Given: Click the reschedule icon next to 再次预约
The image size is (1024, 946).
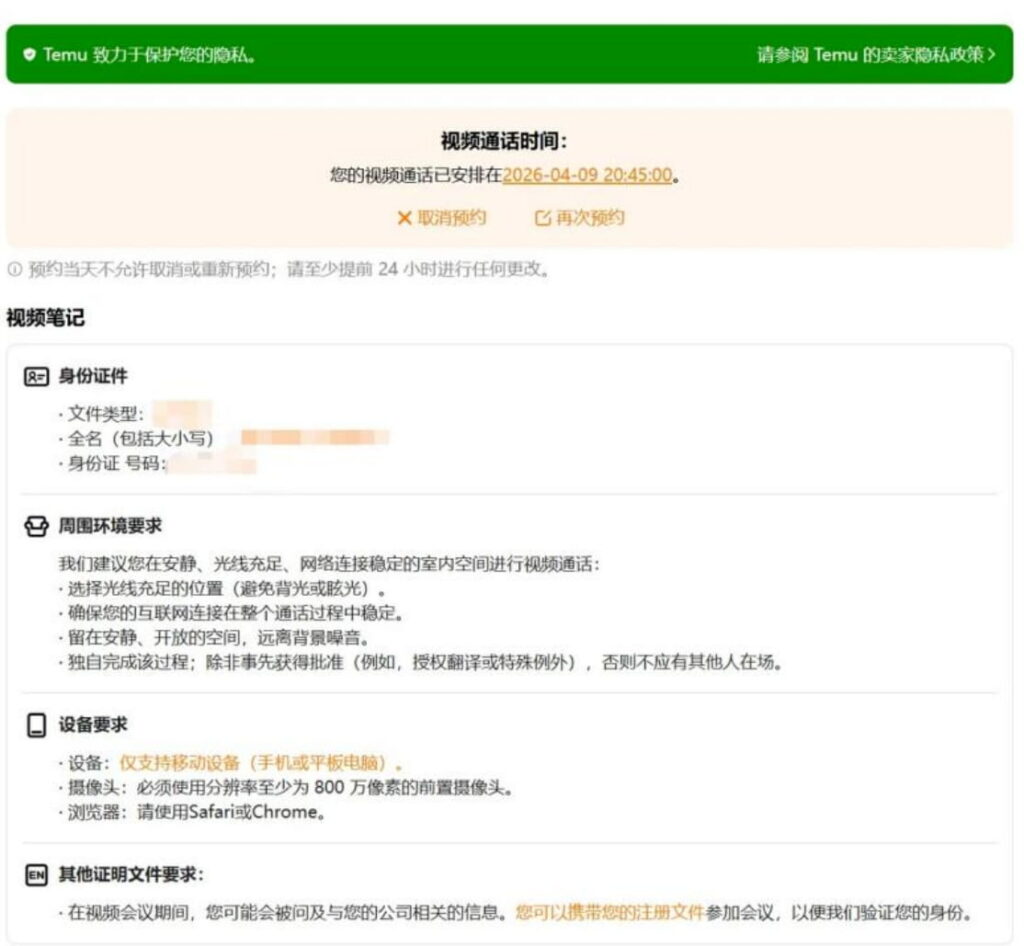Looking at the screenshot, I should 543,218.
